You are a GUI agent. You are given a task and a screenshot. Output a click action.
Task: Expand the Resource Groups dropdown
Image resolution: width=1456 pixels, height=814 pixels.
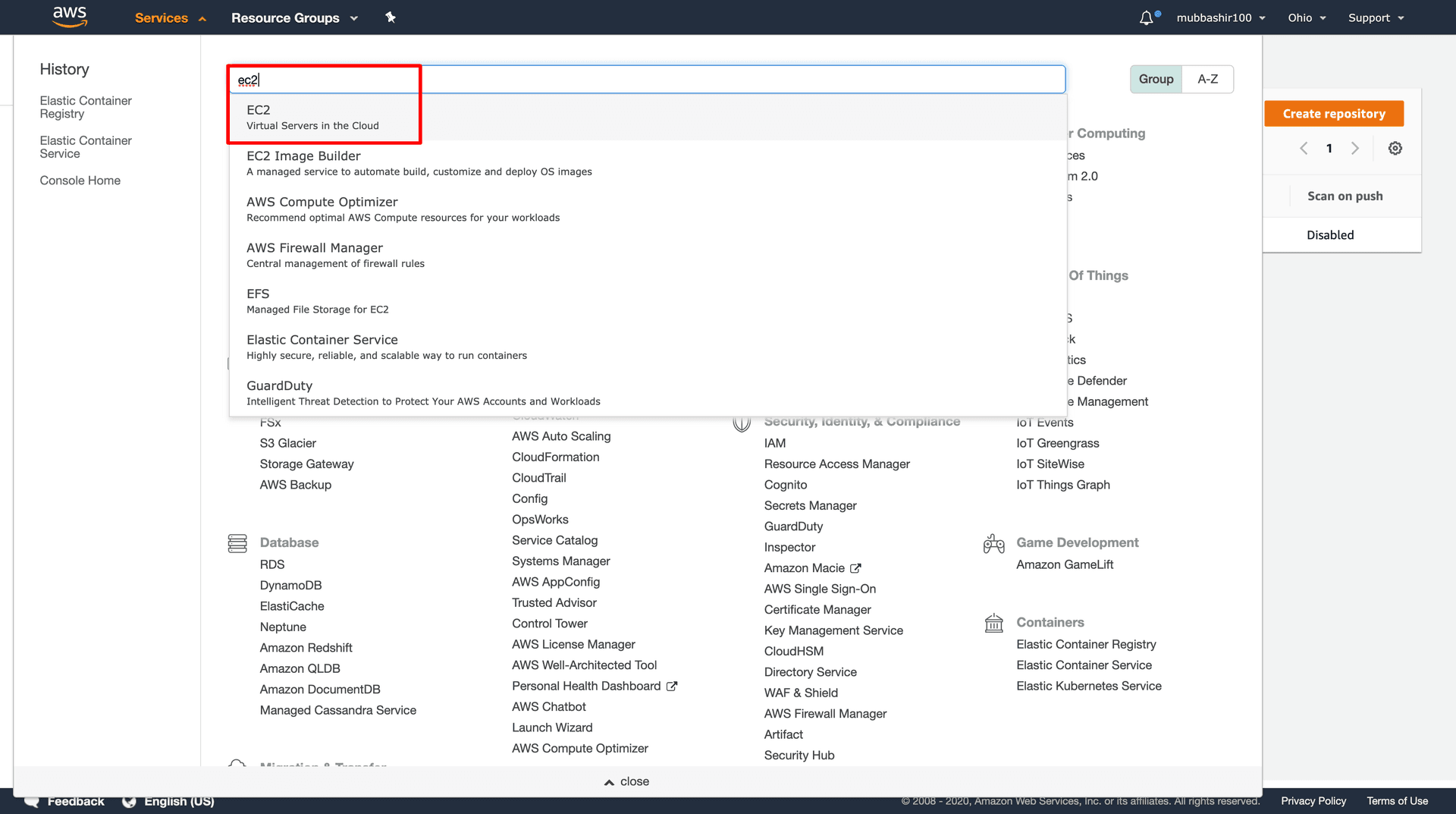[294, 18]
